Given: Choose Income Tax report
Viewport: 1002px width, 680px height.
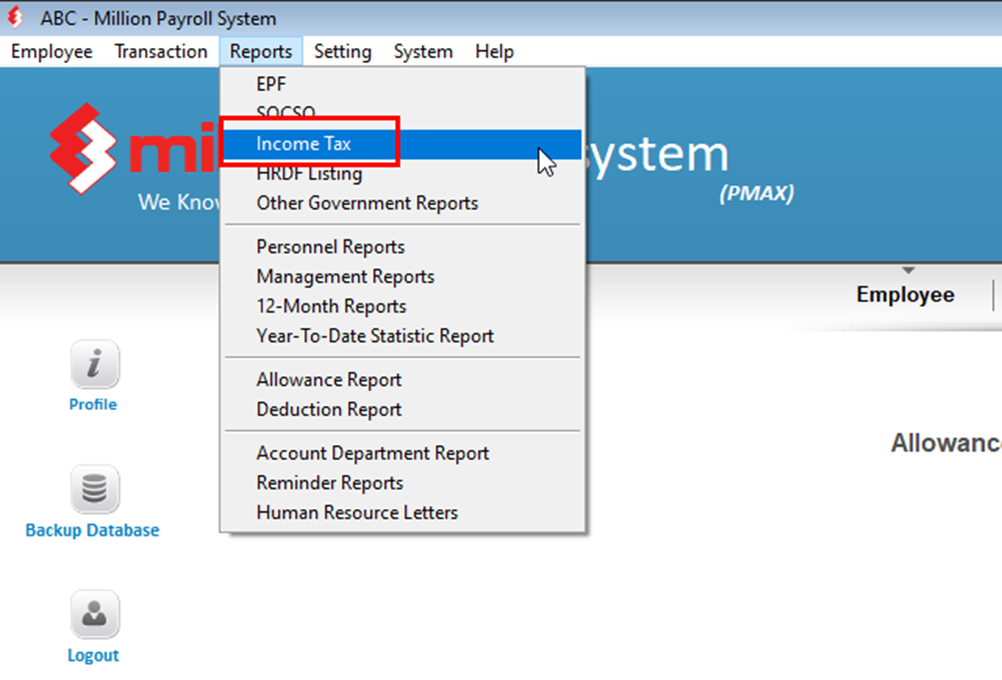Looking at the screenshot, I should pos(403,144).
